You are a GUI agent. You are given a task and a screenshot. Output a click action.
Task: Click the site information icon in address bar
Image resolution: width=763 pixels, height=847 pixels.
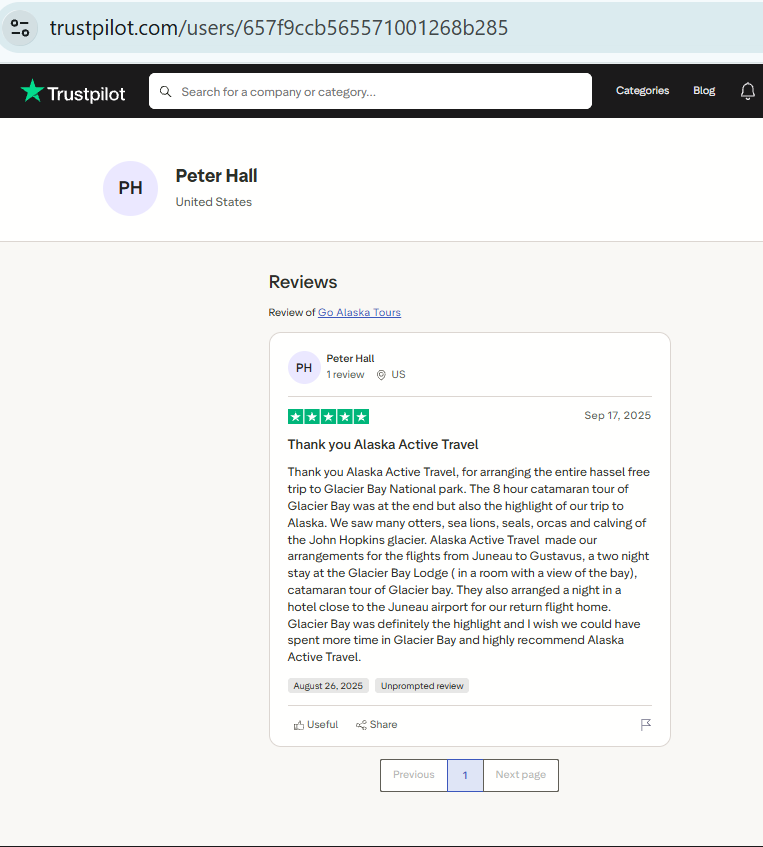coord(20,28)
